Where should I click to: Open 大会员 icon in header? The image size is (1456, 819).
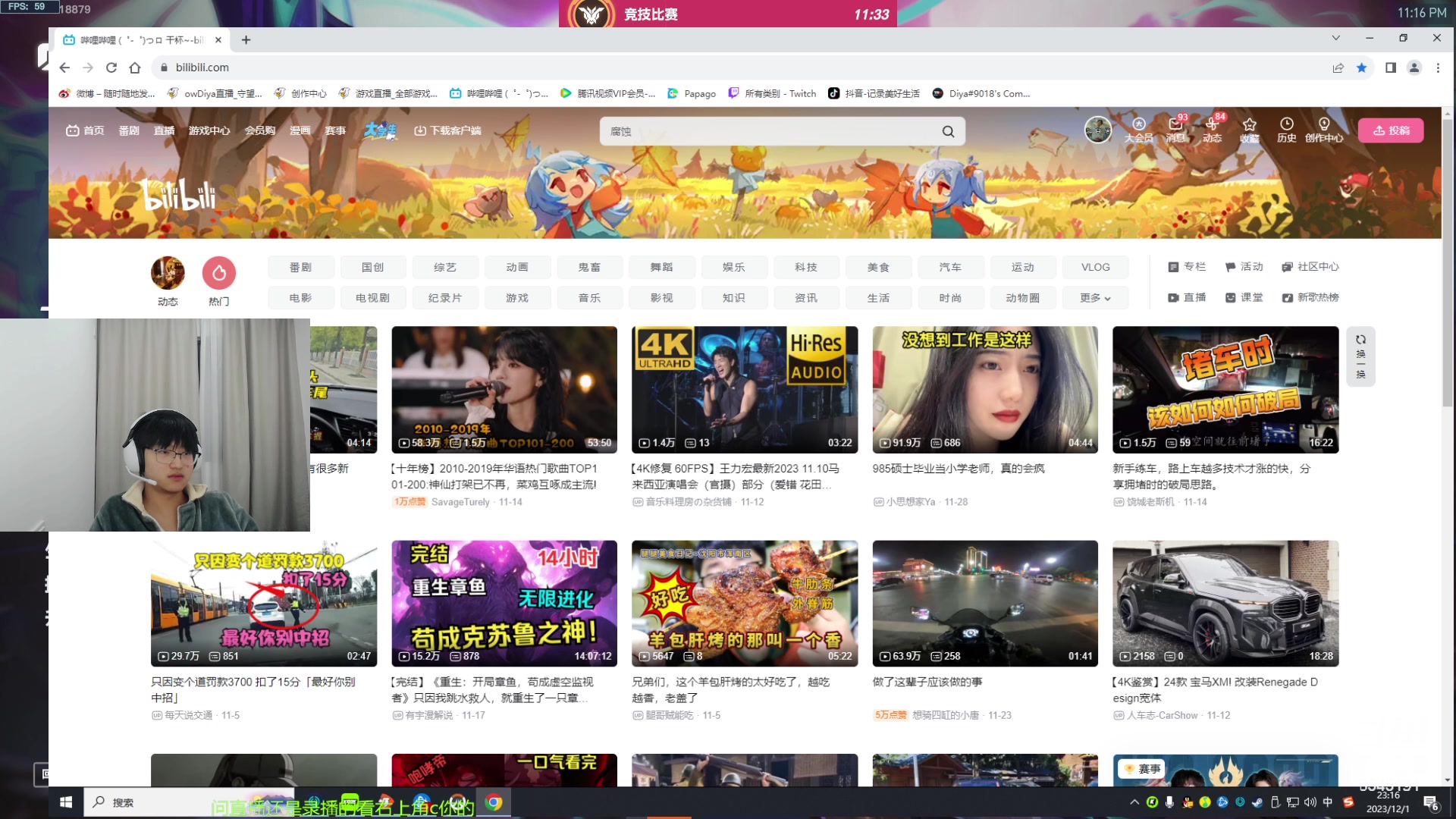(1138, 130)
